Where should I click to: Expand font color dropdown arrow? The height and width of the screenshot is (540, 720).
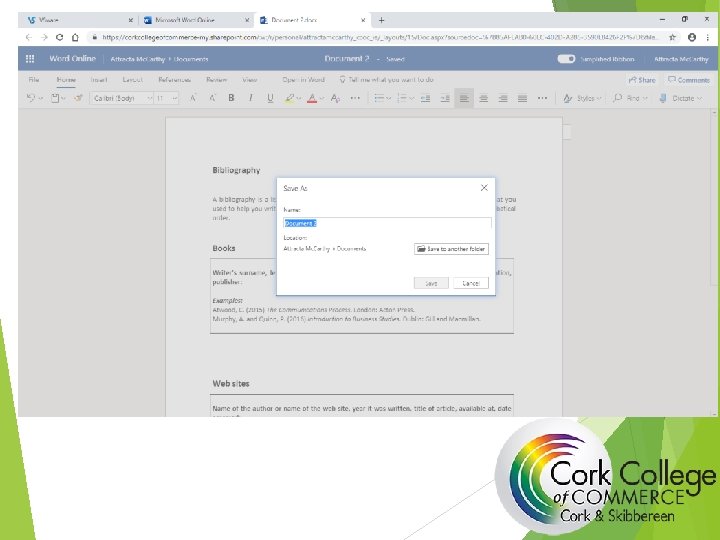point(322,98)
